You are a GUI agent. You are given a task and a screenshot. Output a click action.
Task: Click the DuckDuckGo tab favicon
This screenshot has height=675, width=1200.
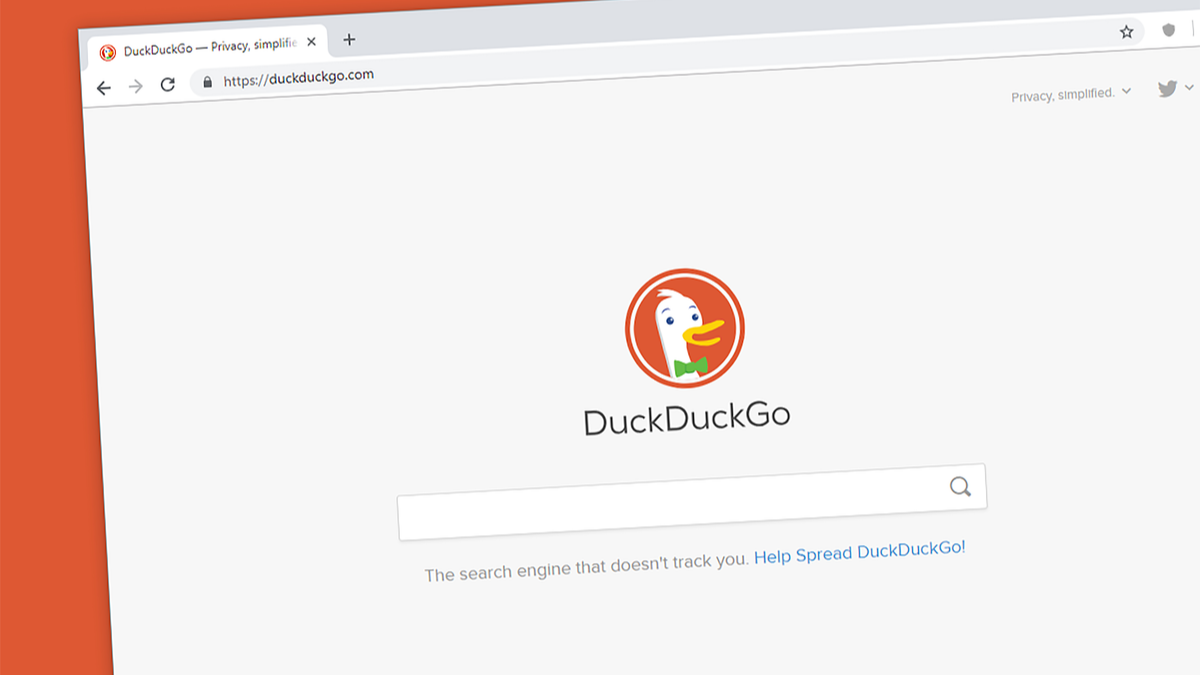[x=108, y=52]
